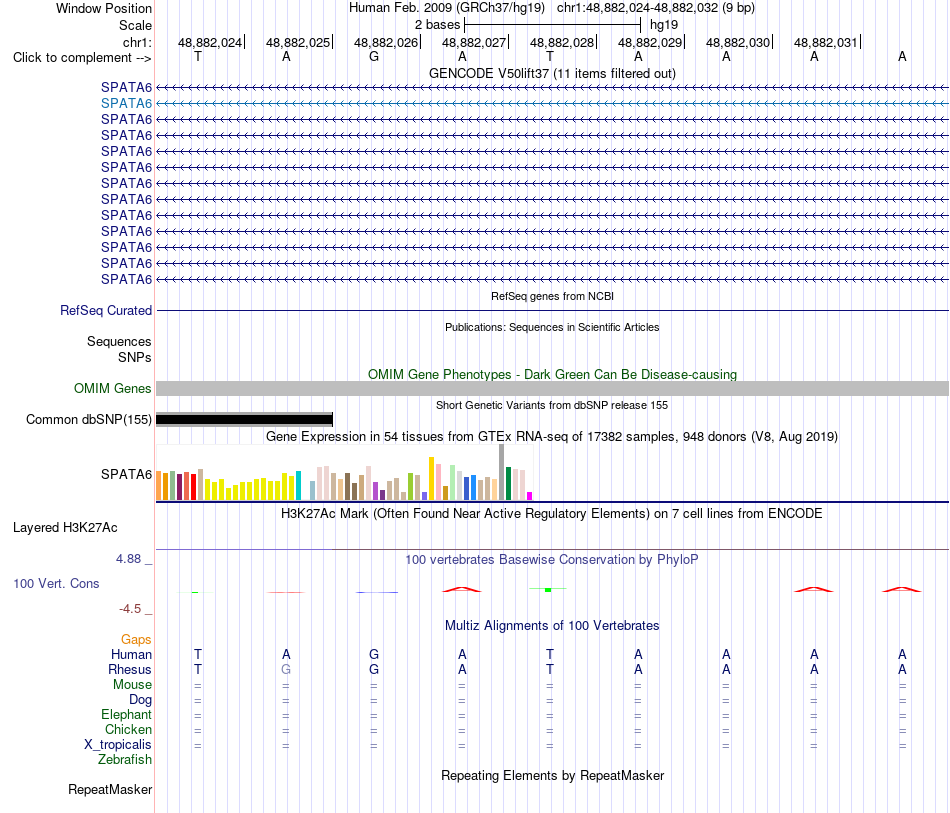
Task: Select the Human species label
Action: click(131, 654)
